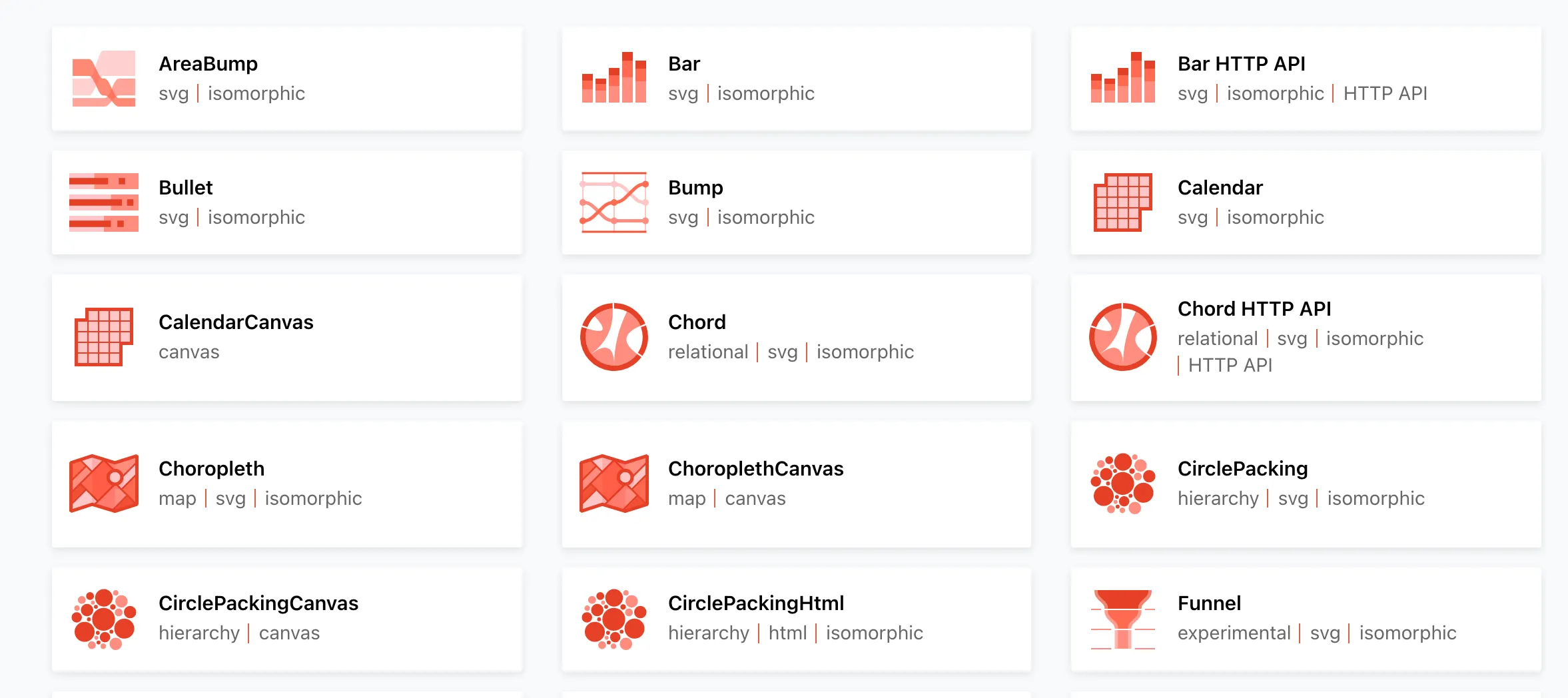Select the AreaBump chart icon
1568x698 pixels.
[x=103, y=78]
